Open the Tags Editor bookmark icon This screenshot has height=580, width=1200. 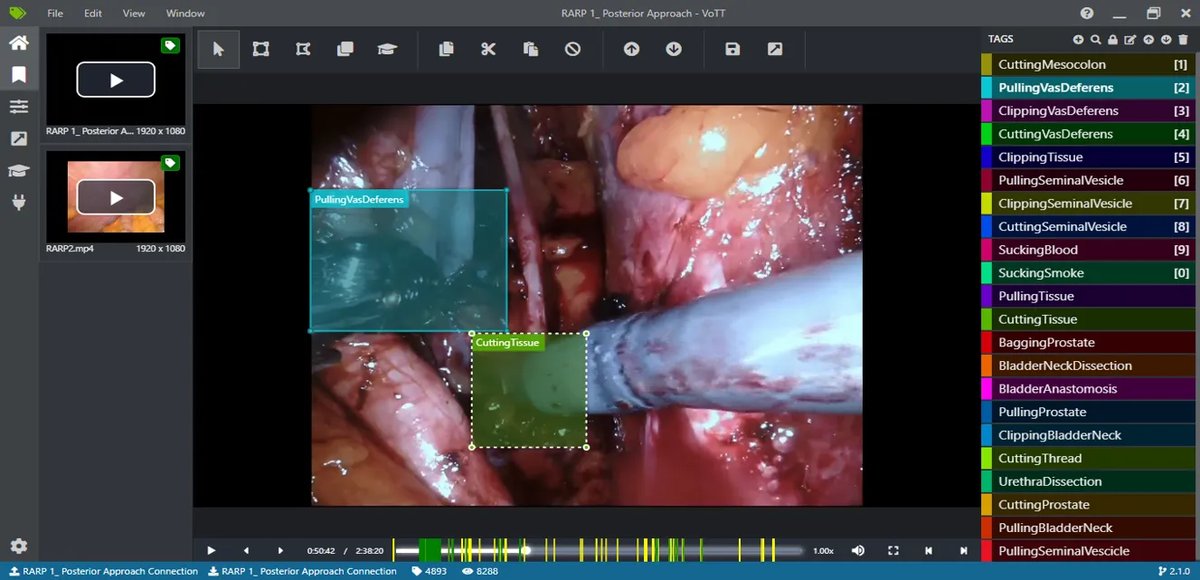coord(18,75)
